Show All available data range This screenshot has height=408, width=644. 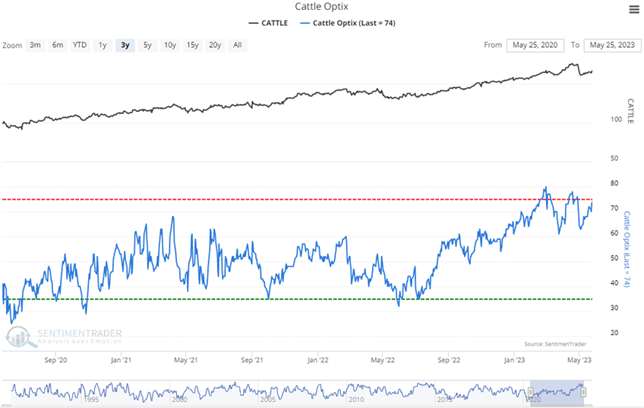pos(237,45)
